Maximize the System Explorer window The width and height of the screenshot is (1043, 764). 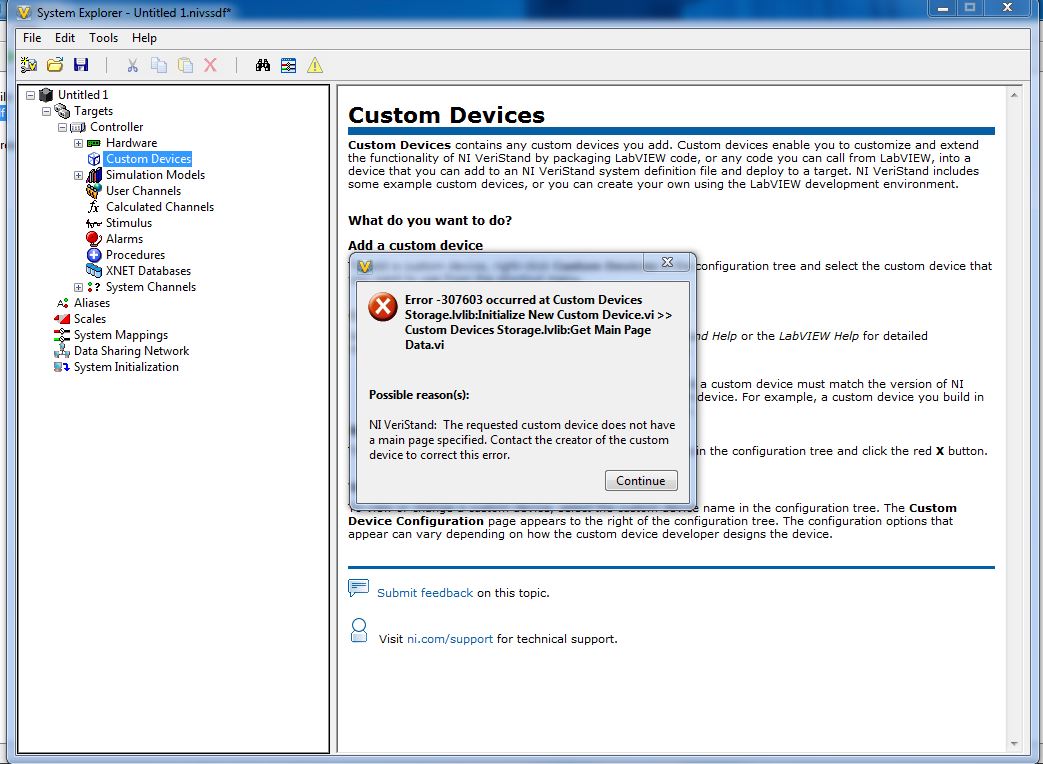(x=970, y=8)
